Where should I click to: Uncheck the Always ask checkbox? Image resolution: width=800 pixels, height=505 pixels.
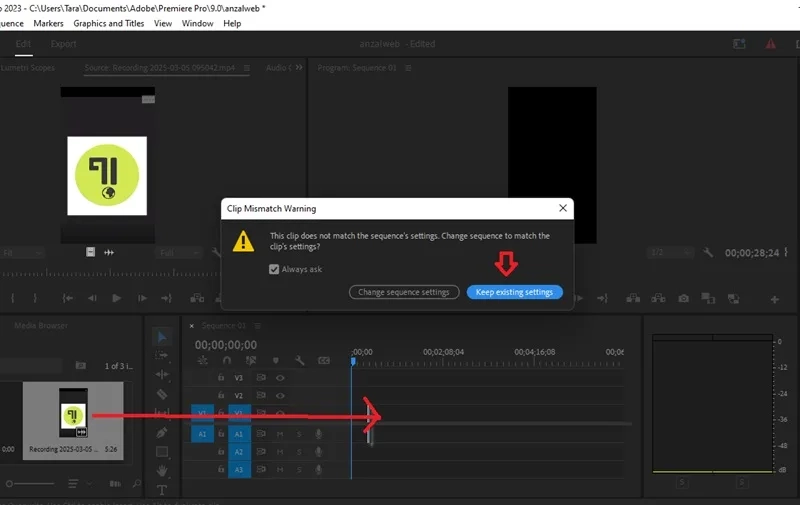point(274,269)
